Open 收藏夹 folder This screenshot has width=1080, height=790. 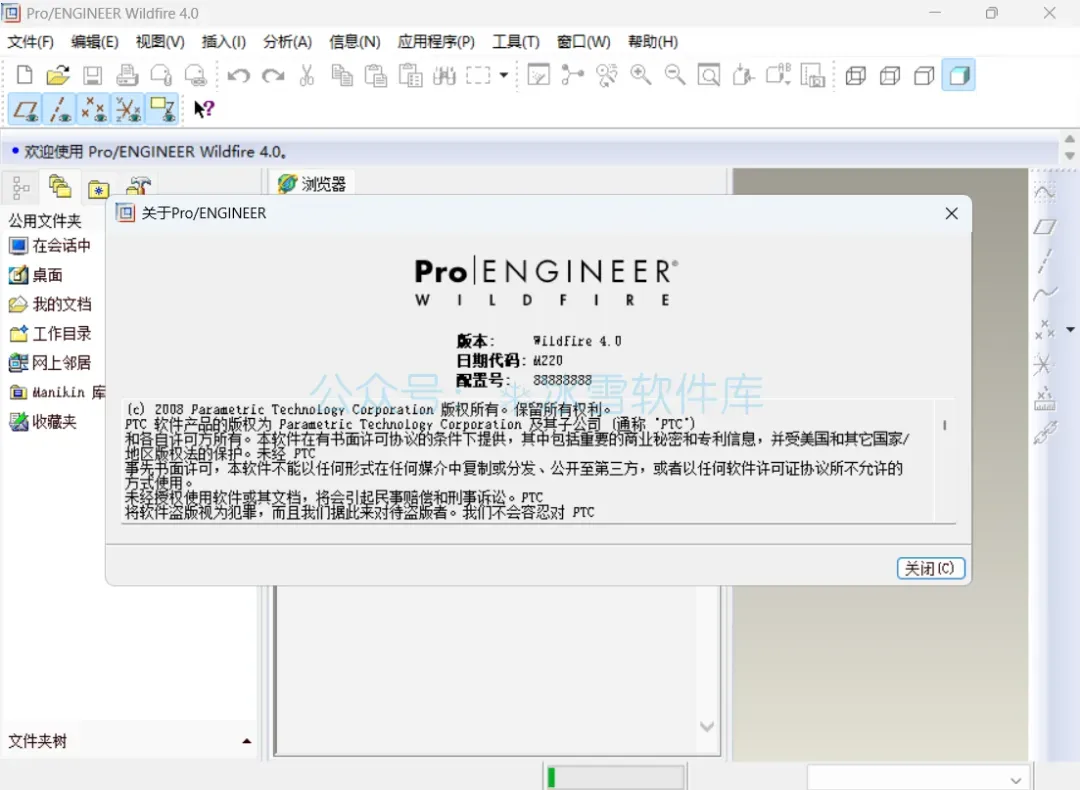click(43, 422)
